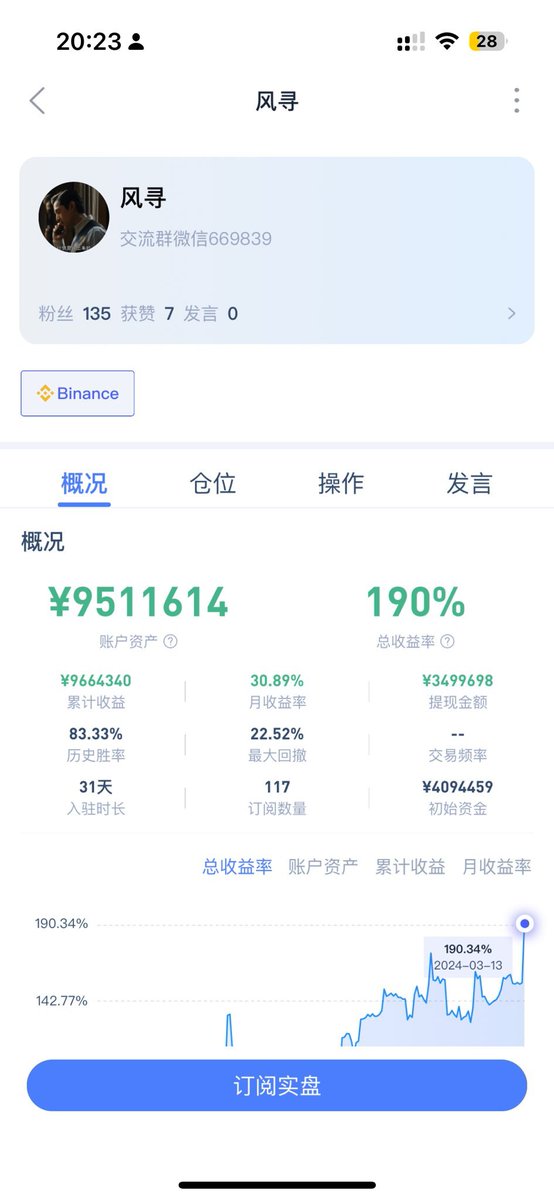Tap the ¥4094459 initial capital value

(458, 787)
